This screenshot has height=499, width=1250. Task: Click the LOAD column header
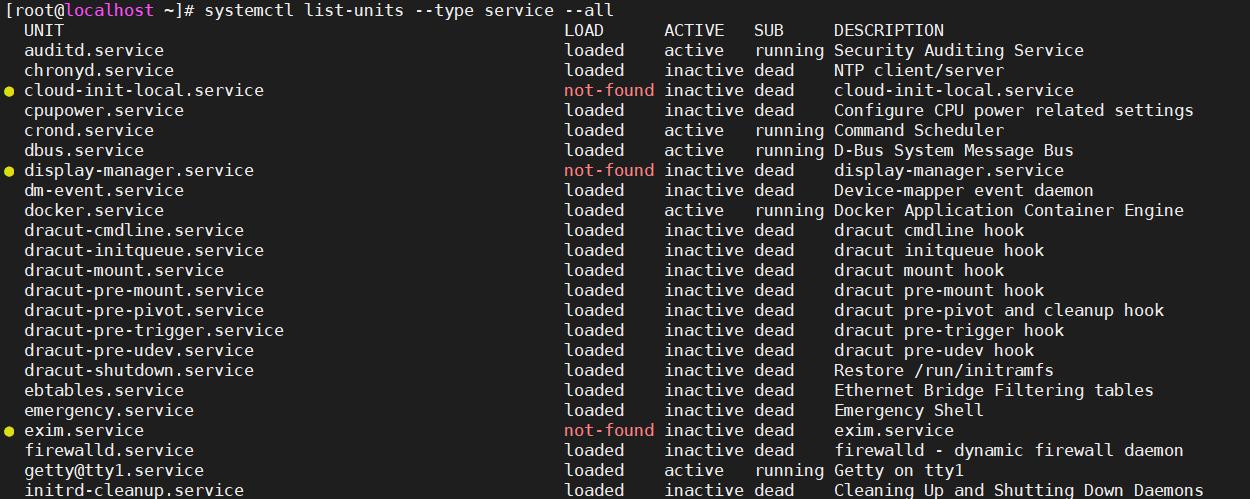coord(584,30)
